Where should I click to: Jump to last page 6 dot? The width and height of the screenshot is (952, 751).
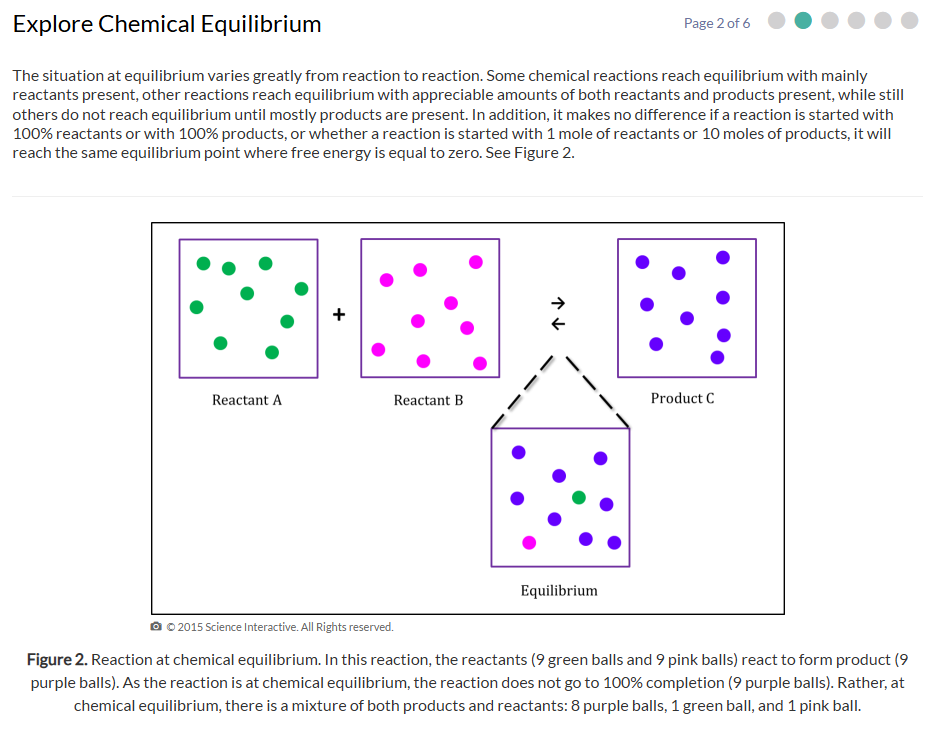(x=910, y=21)
